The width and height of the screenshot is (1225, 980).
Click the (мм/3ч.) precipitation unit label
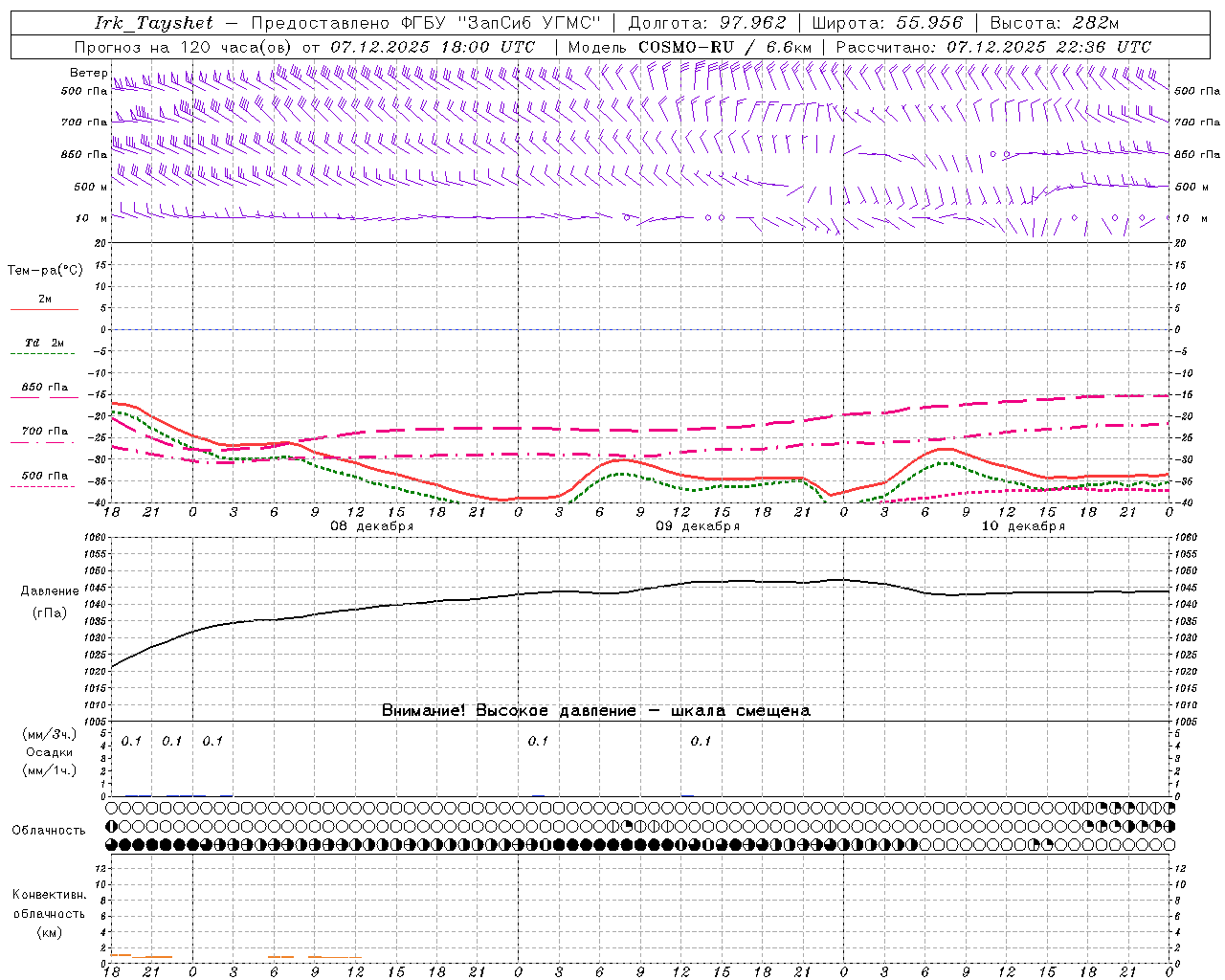click(50, 734)
